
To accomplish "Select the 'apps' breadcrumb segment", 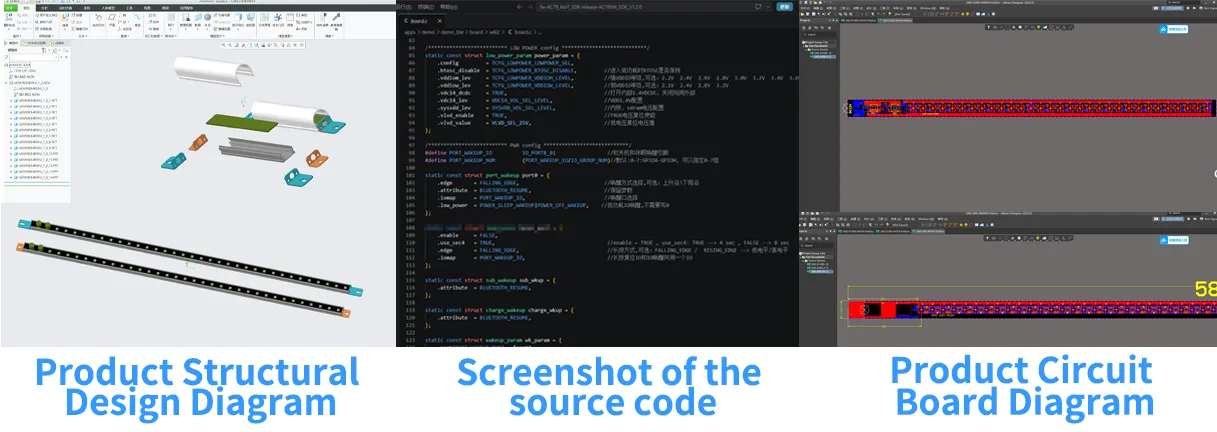I will pyautogui.click(x=410, y=33).
